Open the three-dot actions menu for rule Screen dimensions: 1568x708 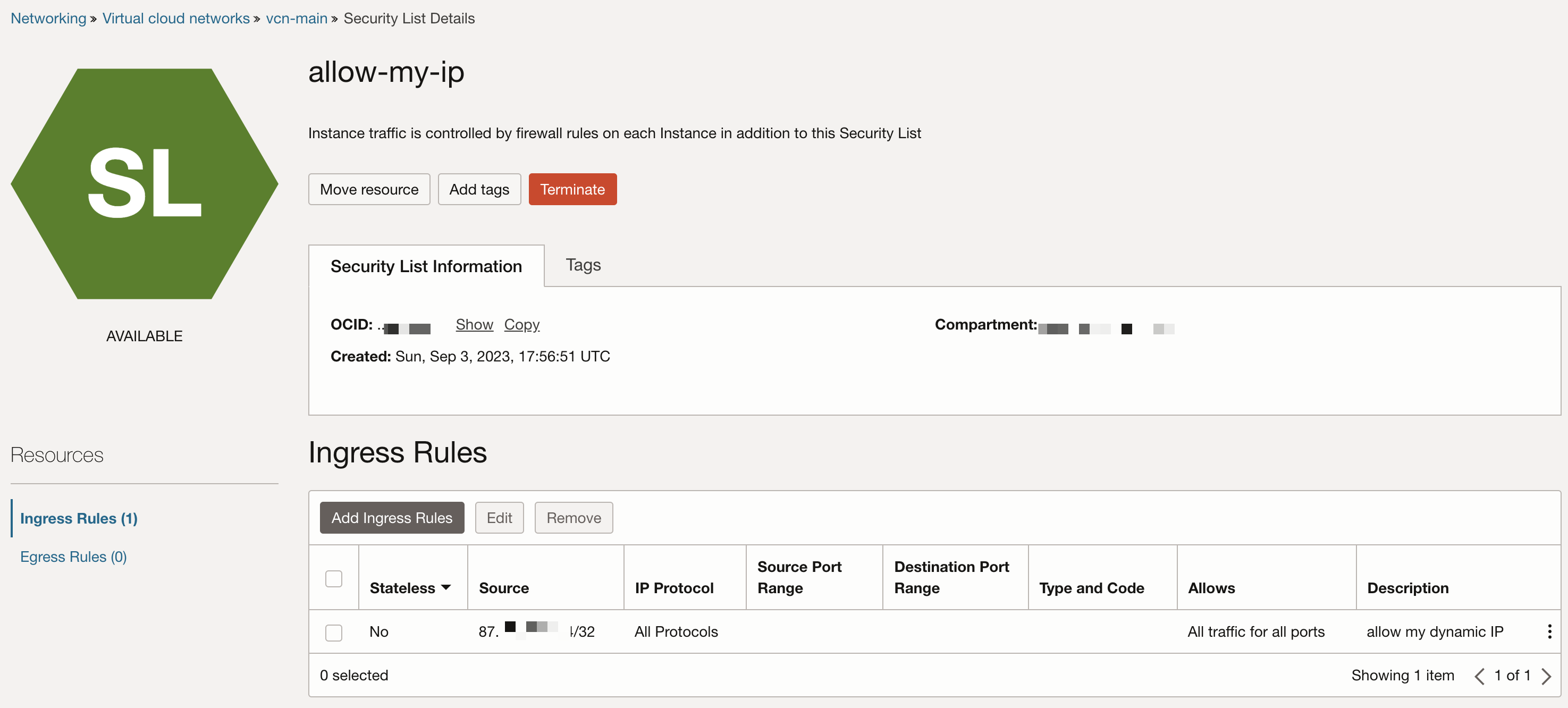tap(1548, 631)
